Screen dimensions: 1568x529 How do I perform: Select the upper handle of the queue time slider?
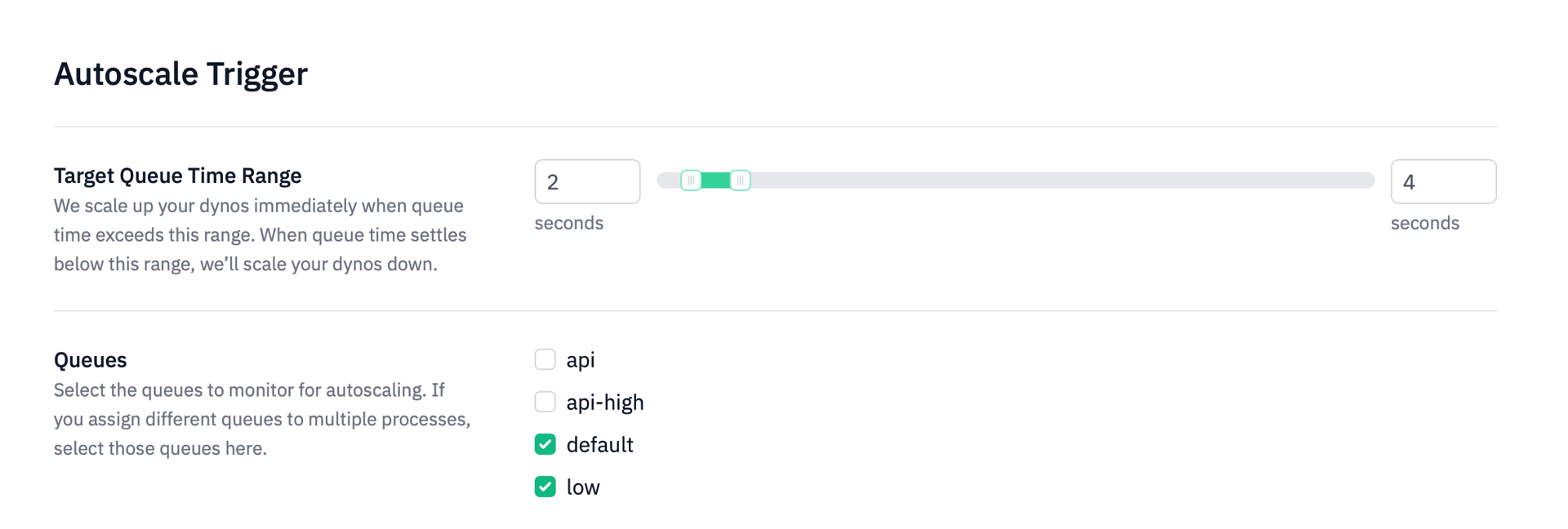pos(740,180)
